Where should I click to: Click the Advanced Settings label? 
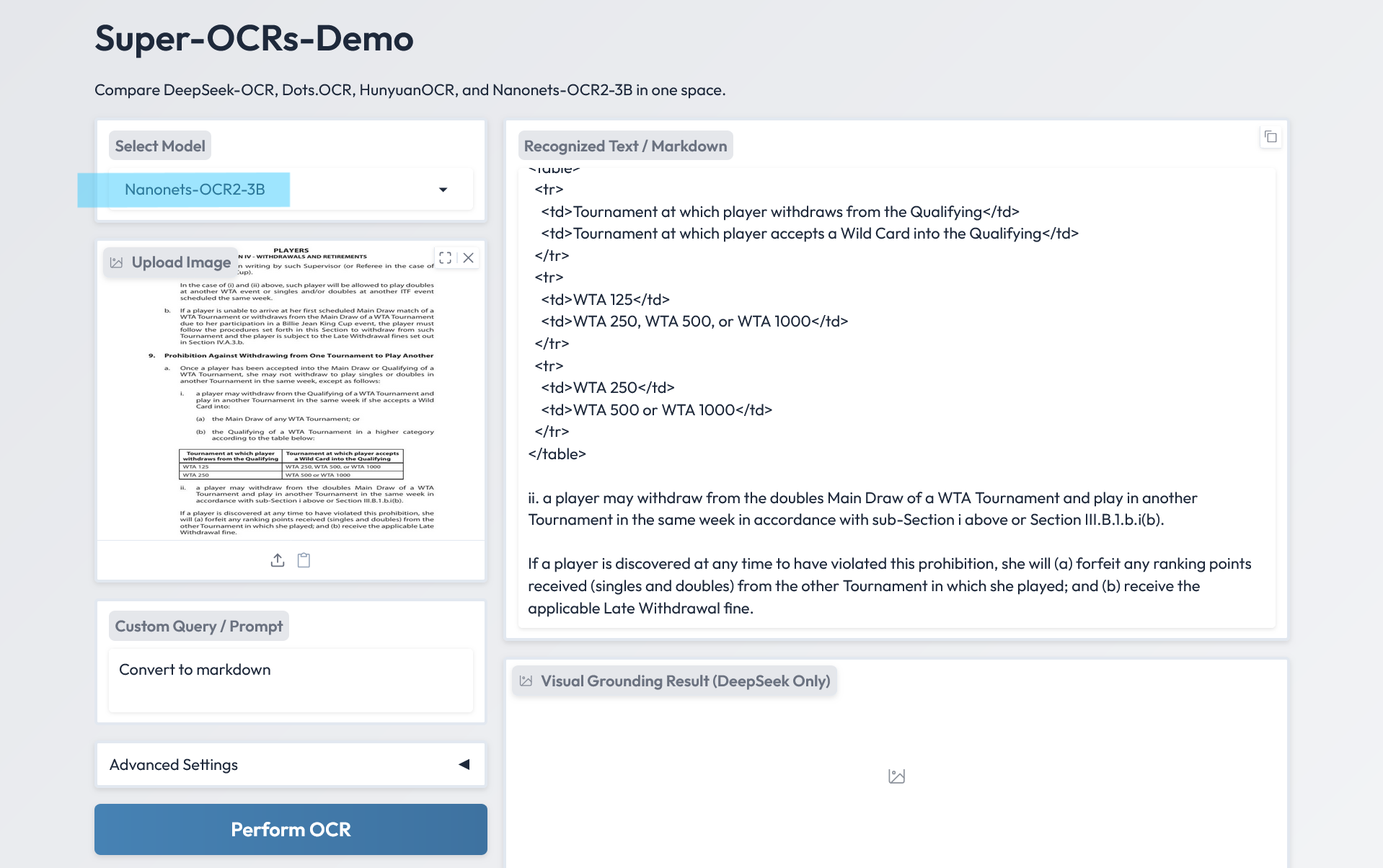pos(174,765)
